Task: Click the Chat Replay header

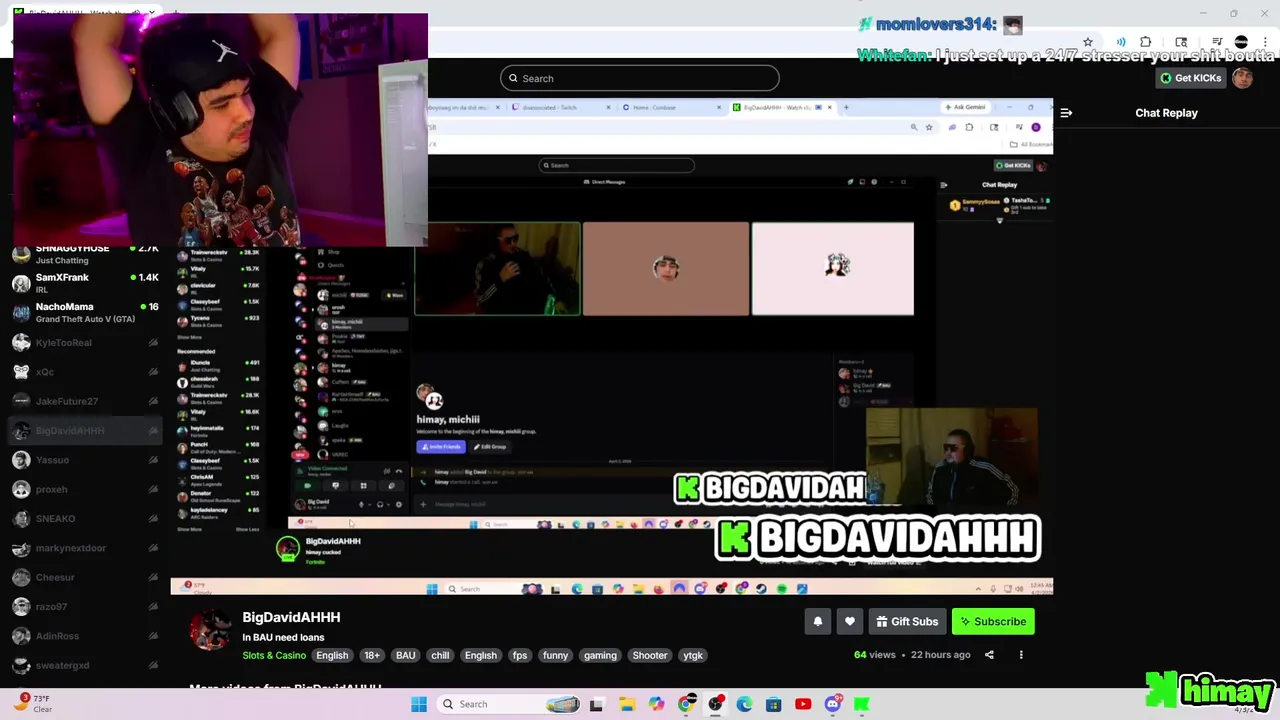Action: 1166,113
